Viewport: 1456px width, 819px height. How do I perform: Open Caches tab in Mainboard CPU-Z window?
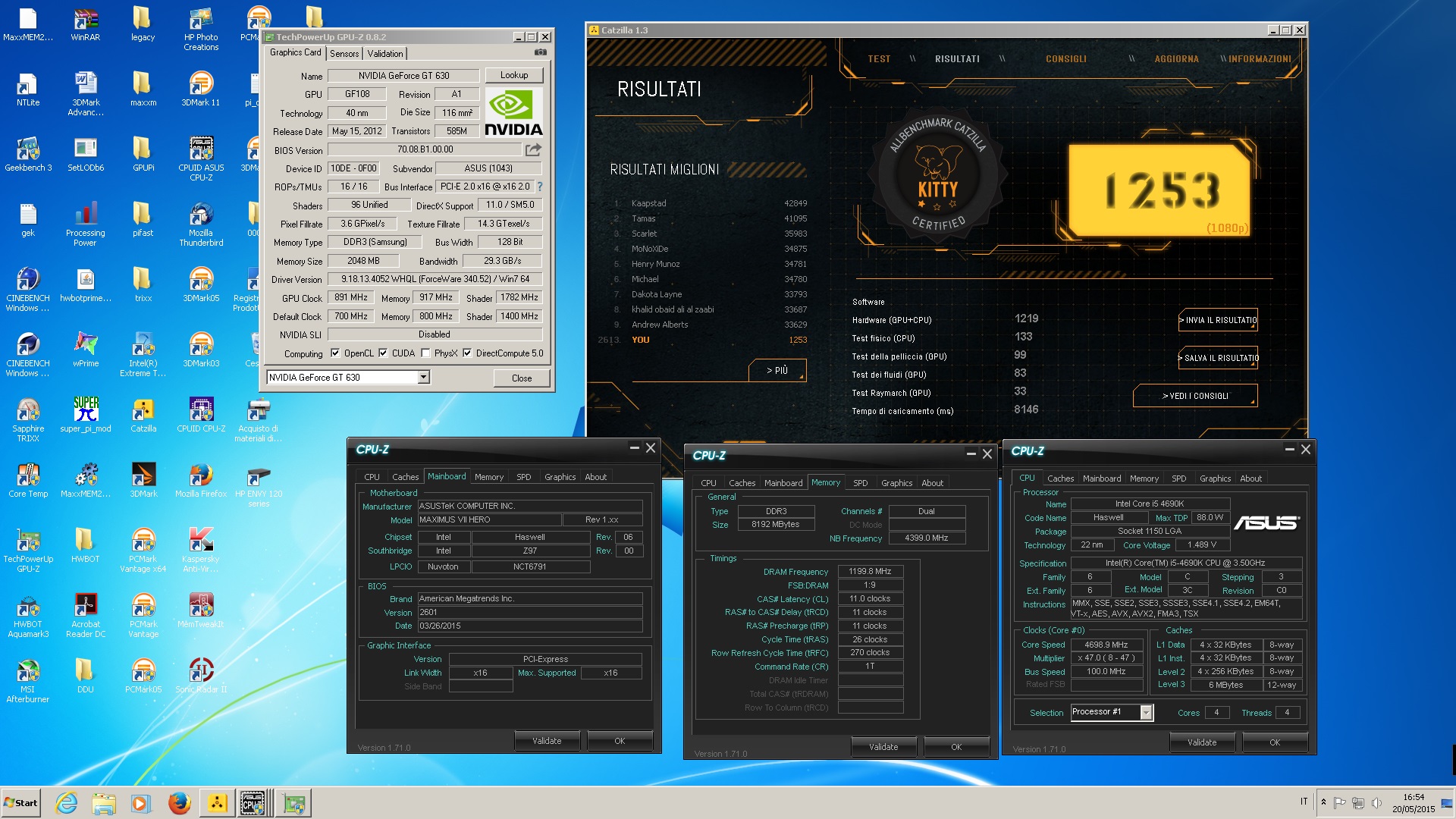[405, 477]
